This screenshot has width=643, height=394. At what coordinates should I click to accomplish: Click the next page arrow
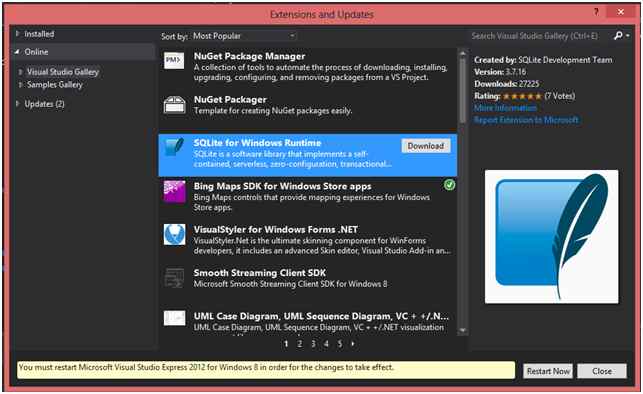click(x=353, y=344)
